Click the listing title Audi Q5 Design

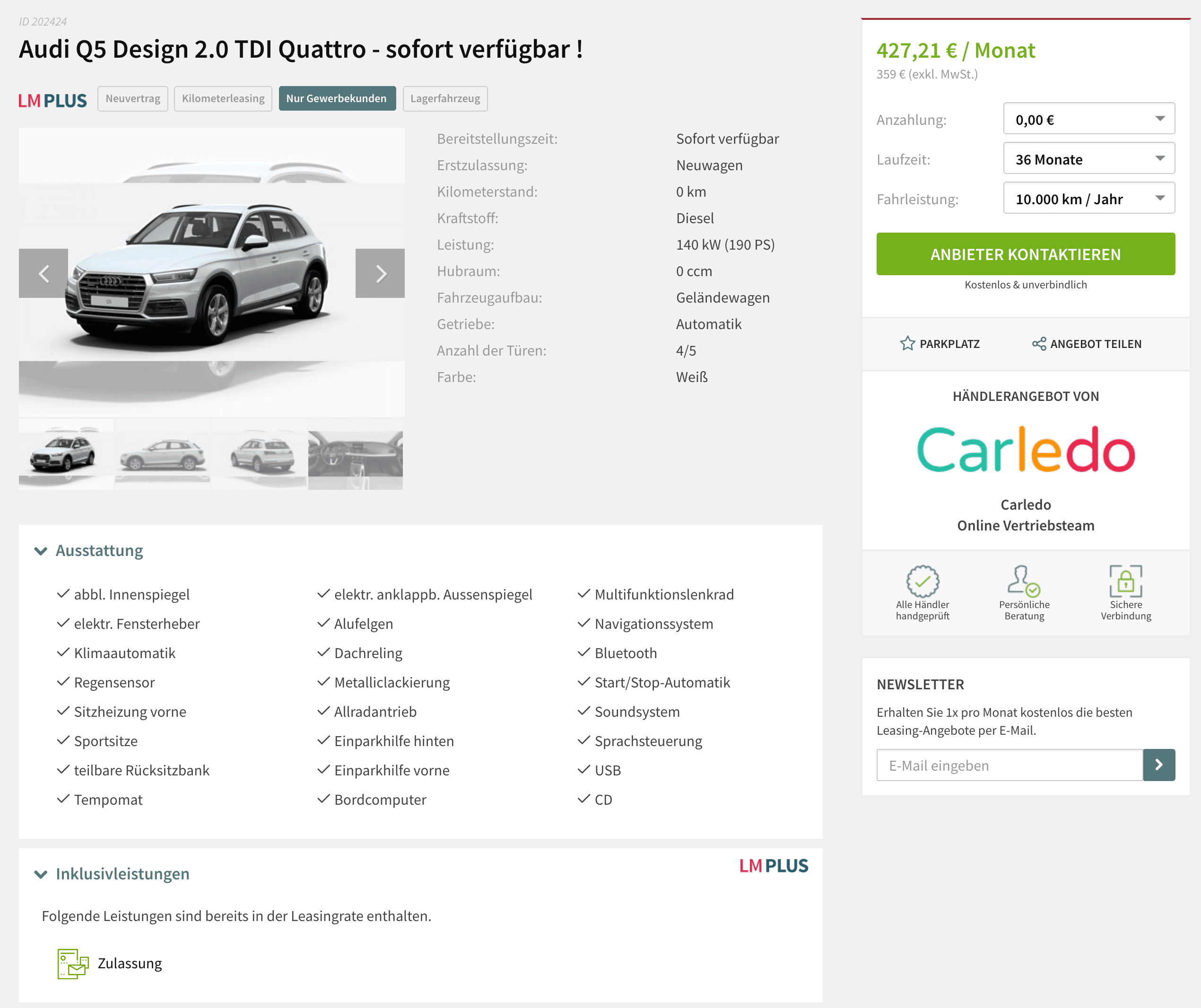301,49
